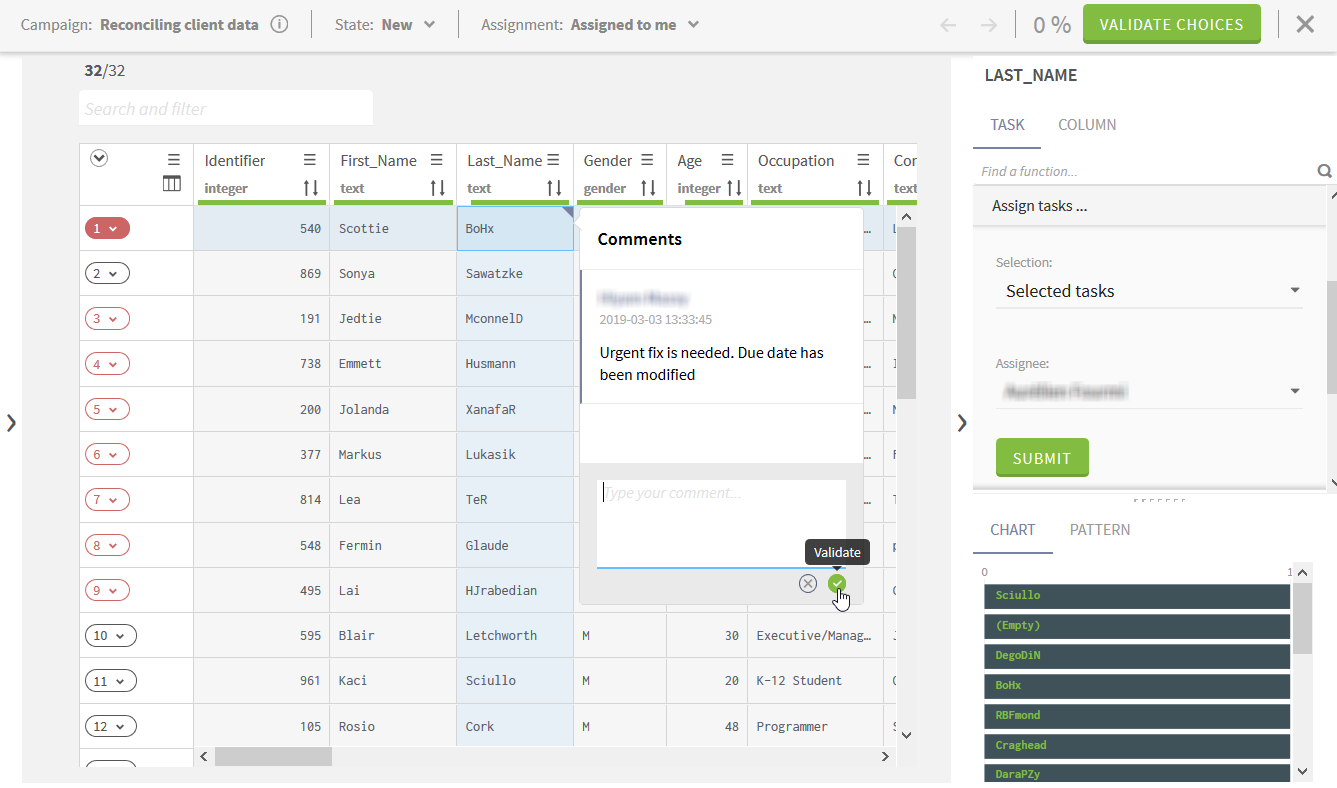The height and width of the screenshot is (788, 1337).
Task: Open the row 5 task dropdown
Action: tap(107, 409)
